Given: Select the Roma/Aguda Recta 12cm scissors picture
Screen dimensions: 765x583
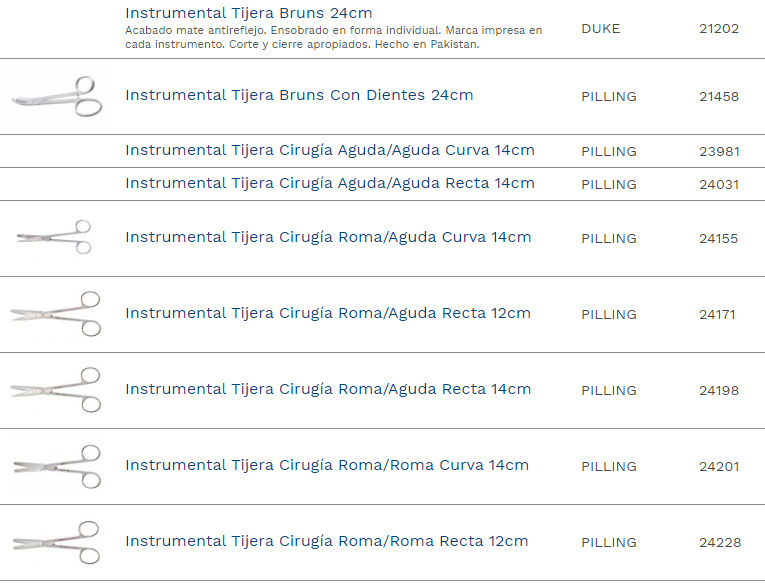Looking at the screenshot, I should pos(56,313).
